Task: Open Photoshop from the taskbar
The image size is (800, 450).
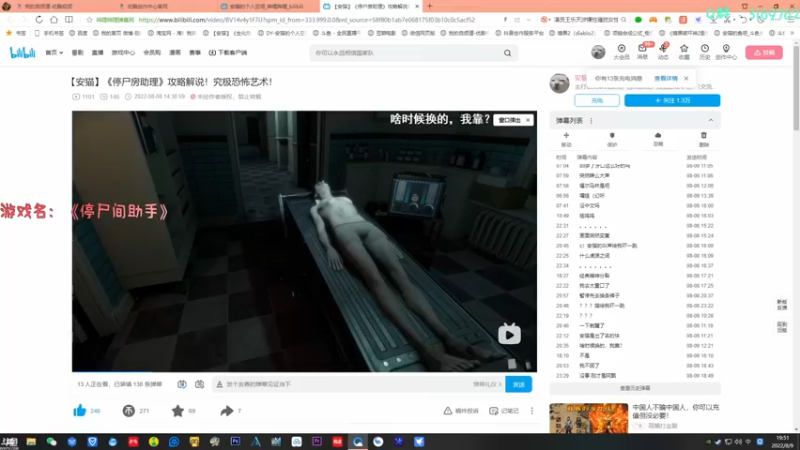Action: click(x=235, y=442)
